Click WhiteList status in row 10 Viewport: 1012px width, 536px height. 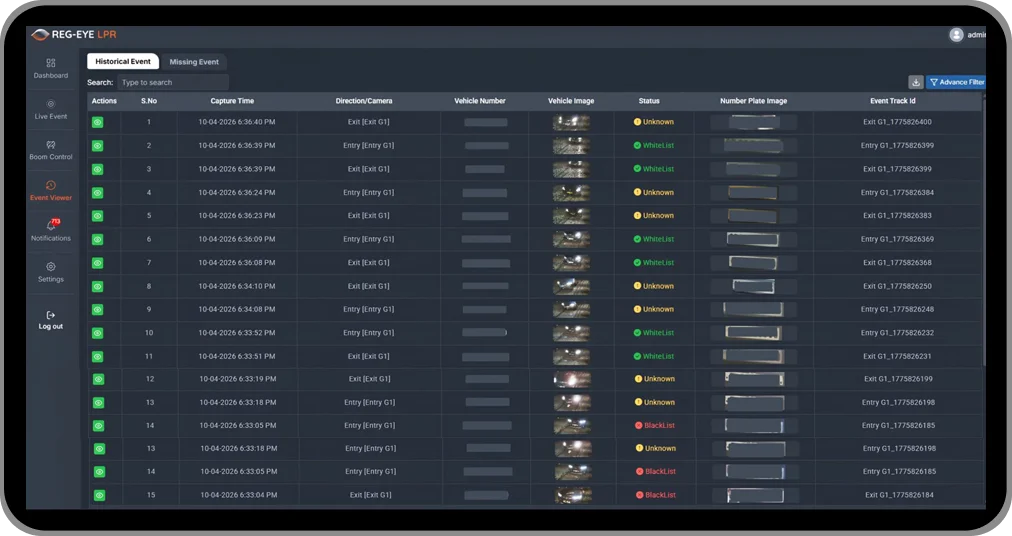pos(653,333)
